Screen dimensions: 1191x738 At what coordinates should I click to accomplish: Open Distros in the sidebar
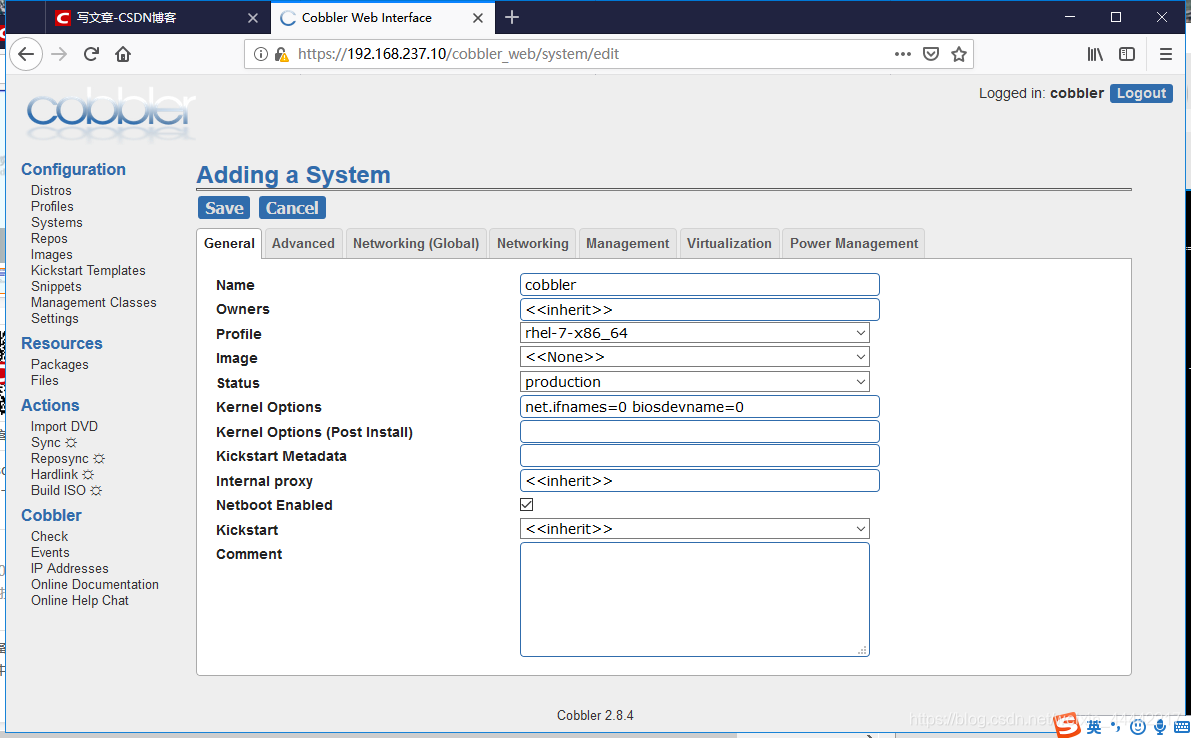[51, 191]
